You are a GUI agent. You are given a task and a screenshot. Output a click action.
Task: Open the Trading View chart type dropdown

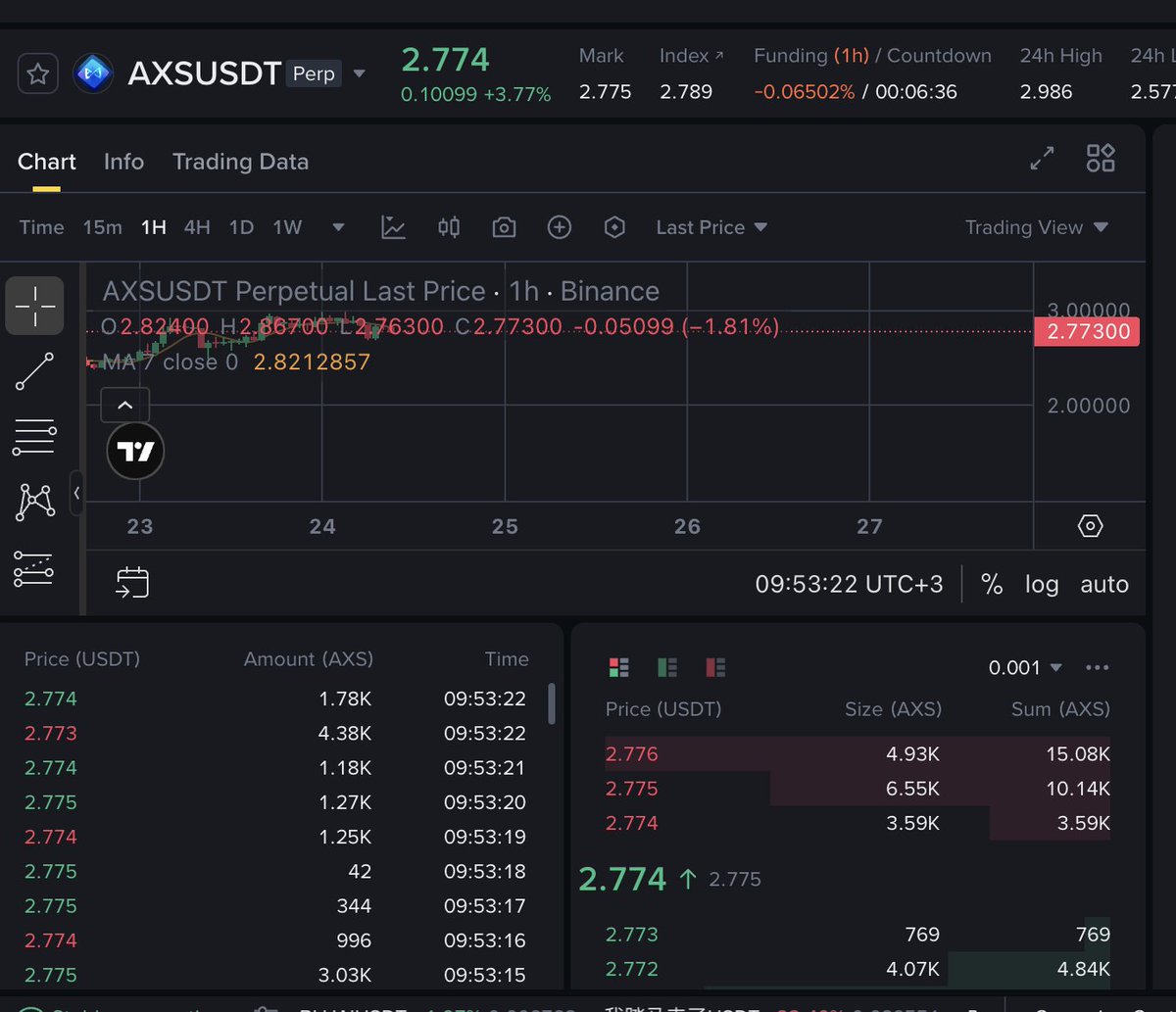(1036, 227)
